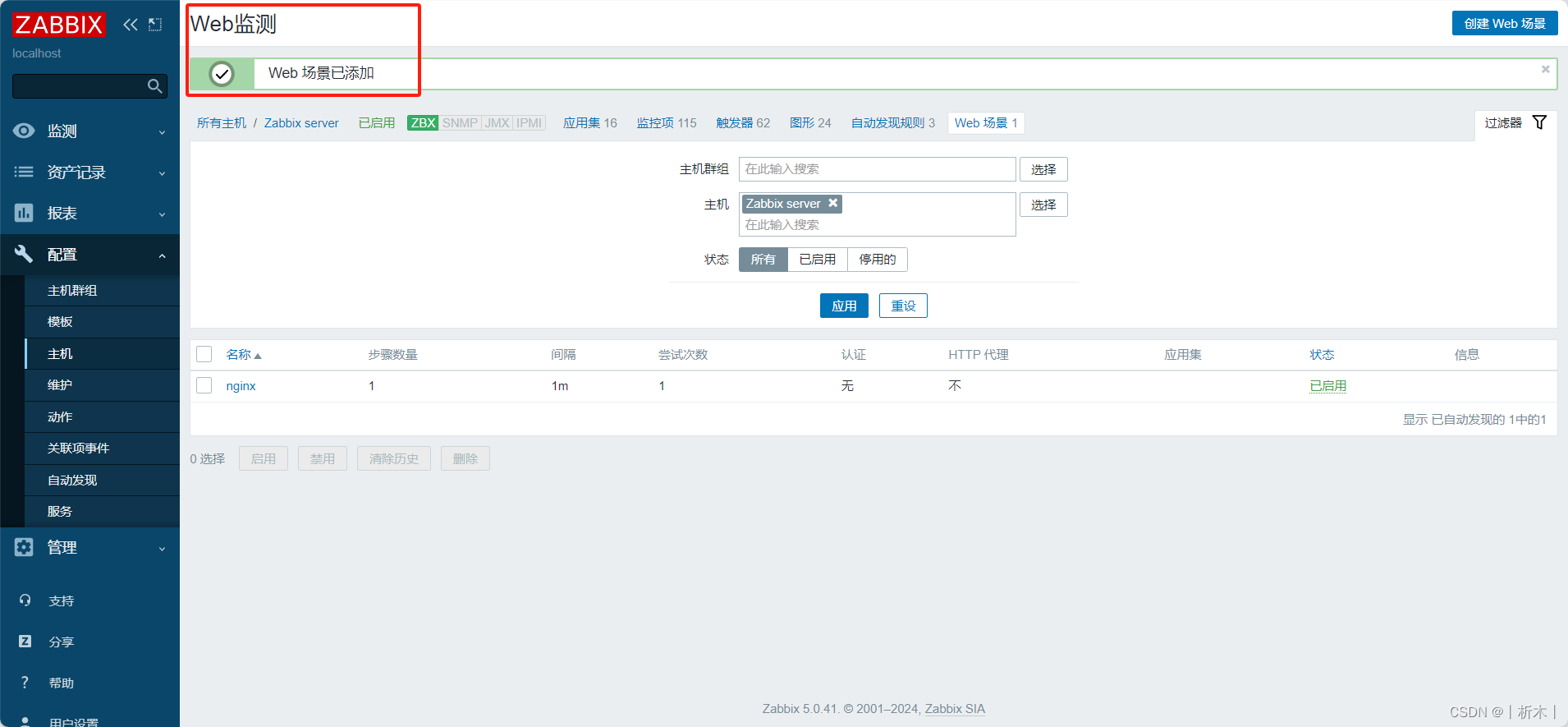Collapse the 配置 menu chevron
Image resolution: width=1568 pixels, height=727 pixels.
click(x=162, y=255)
